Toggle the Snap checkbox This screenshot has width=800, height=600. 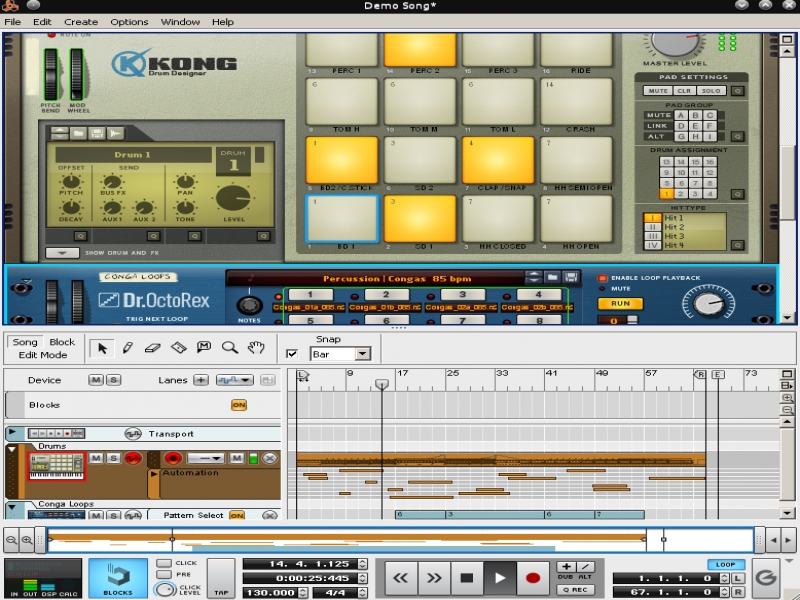coord(292,354)
